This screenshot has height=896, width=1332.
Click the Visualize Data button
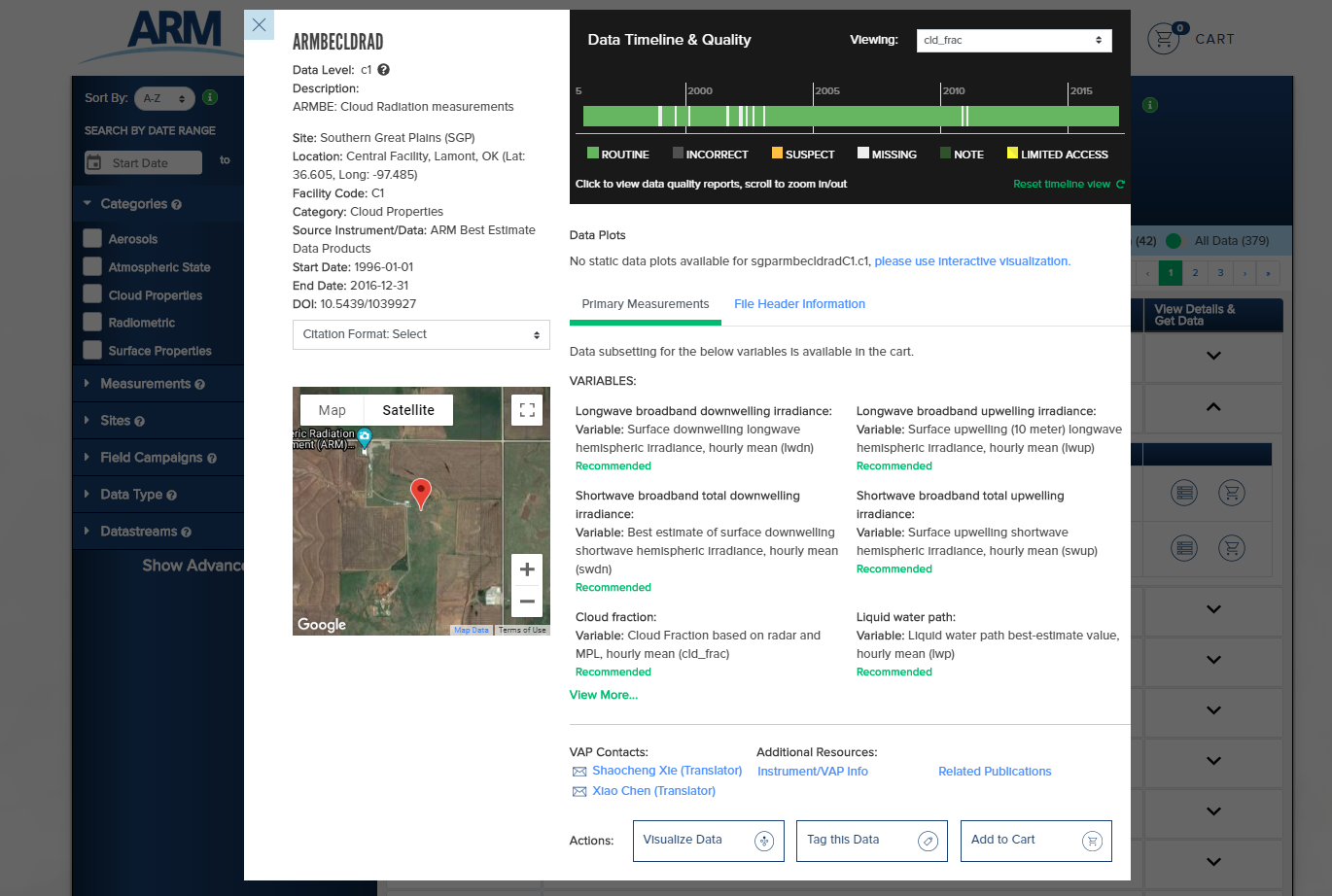(x=708, y=841)
